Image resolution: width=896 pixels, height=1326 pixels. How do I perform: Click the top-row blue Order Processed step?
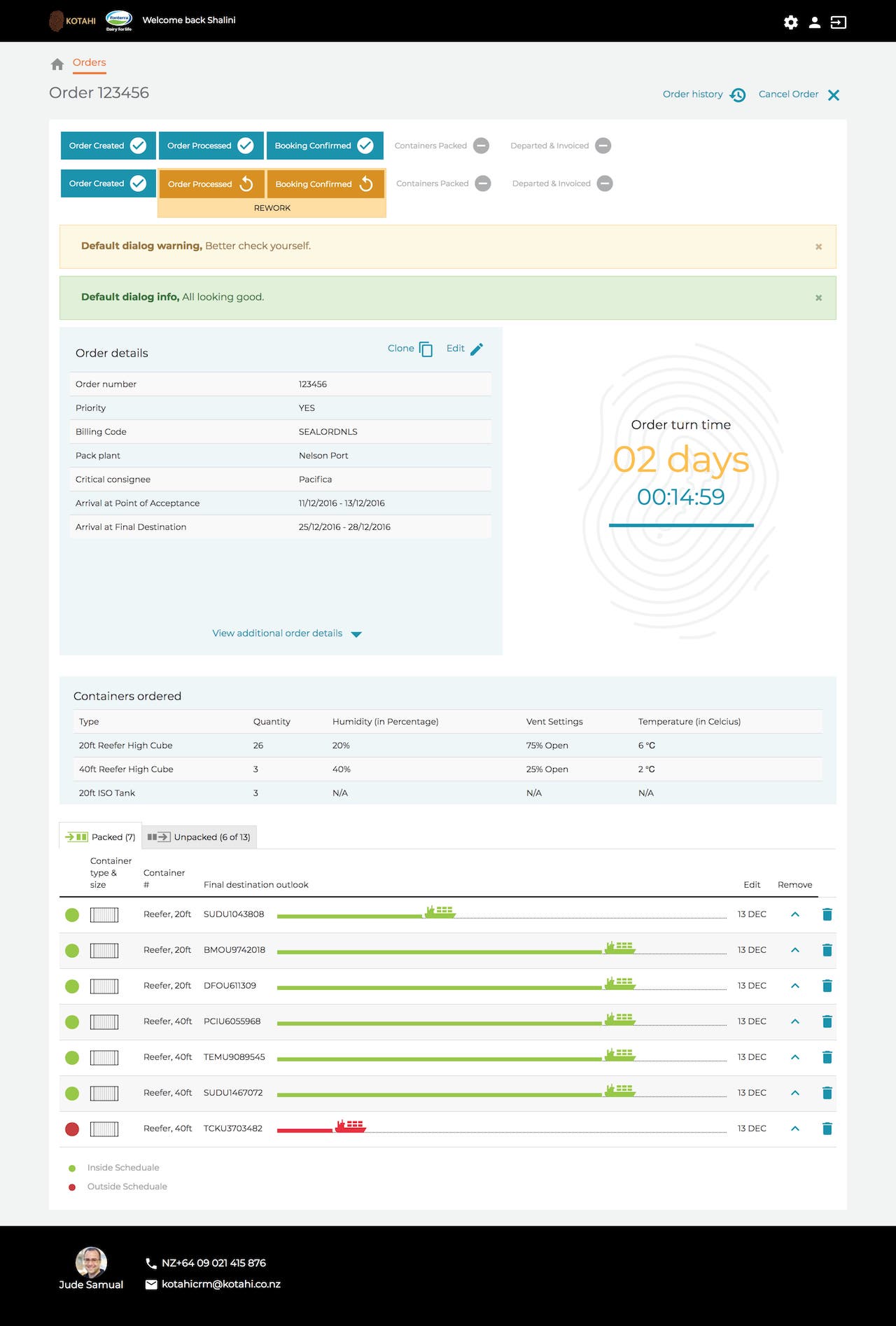tap(211, 146)
